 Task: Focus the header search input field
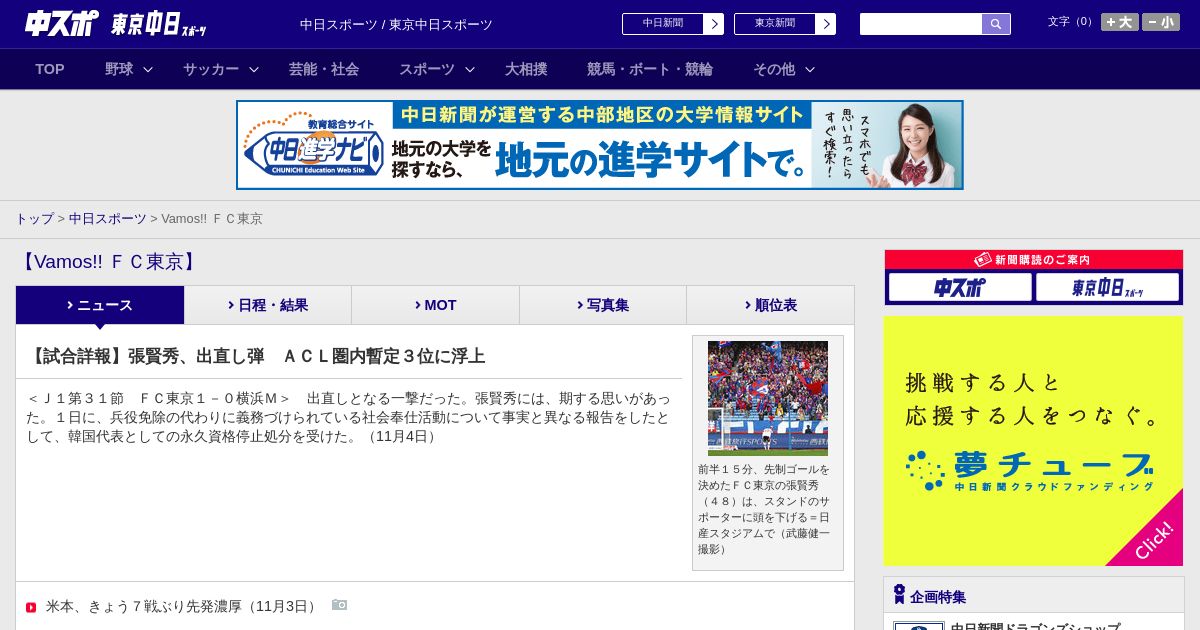(x=921, y=24)
